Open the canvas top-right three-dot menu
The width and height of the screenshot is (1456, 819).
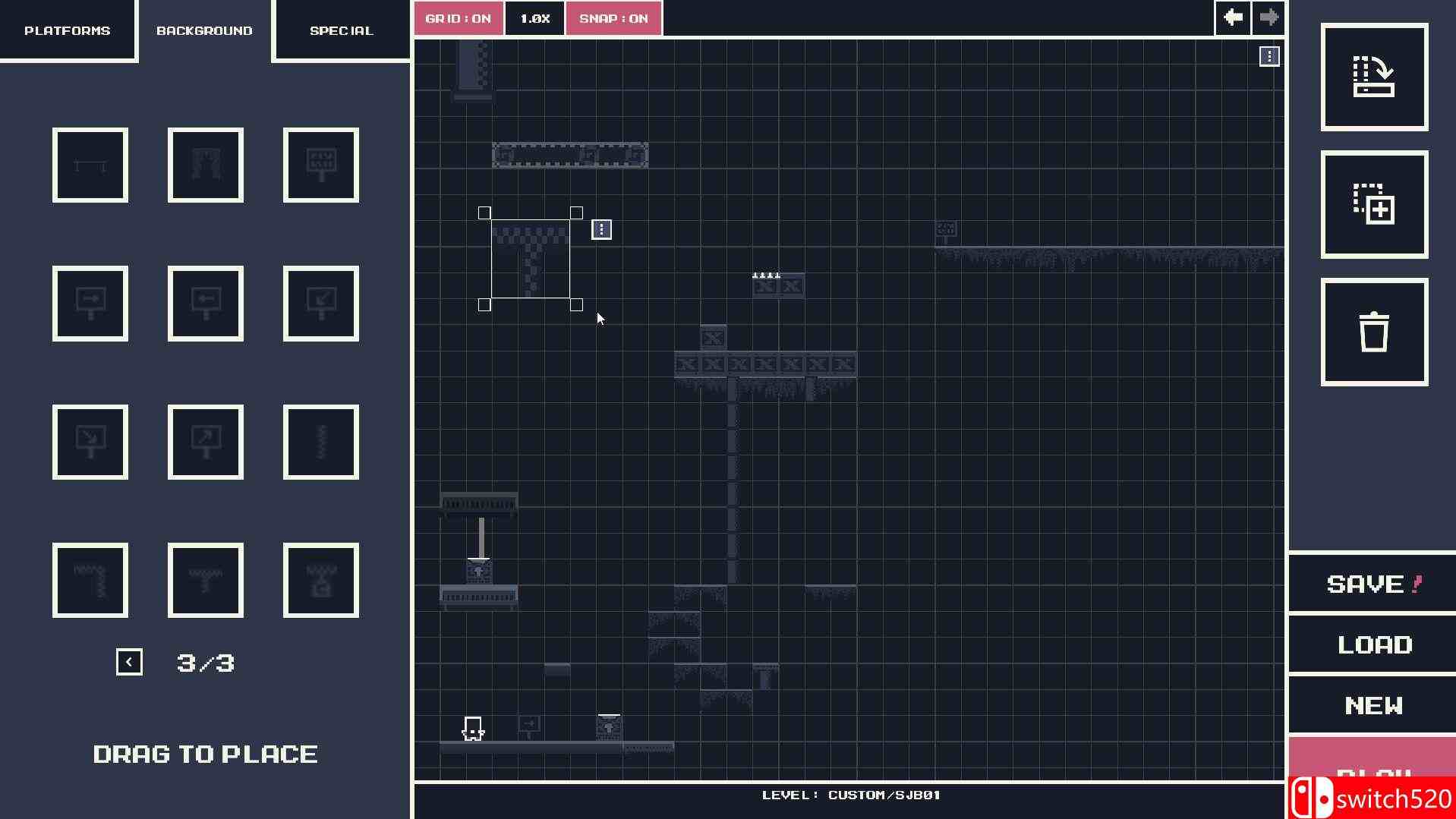[x=1269, y=57]
